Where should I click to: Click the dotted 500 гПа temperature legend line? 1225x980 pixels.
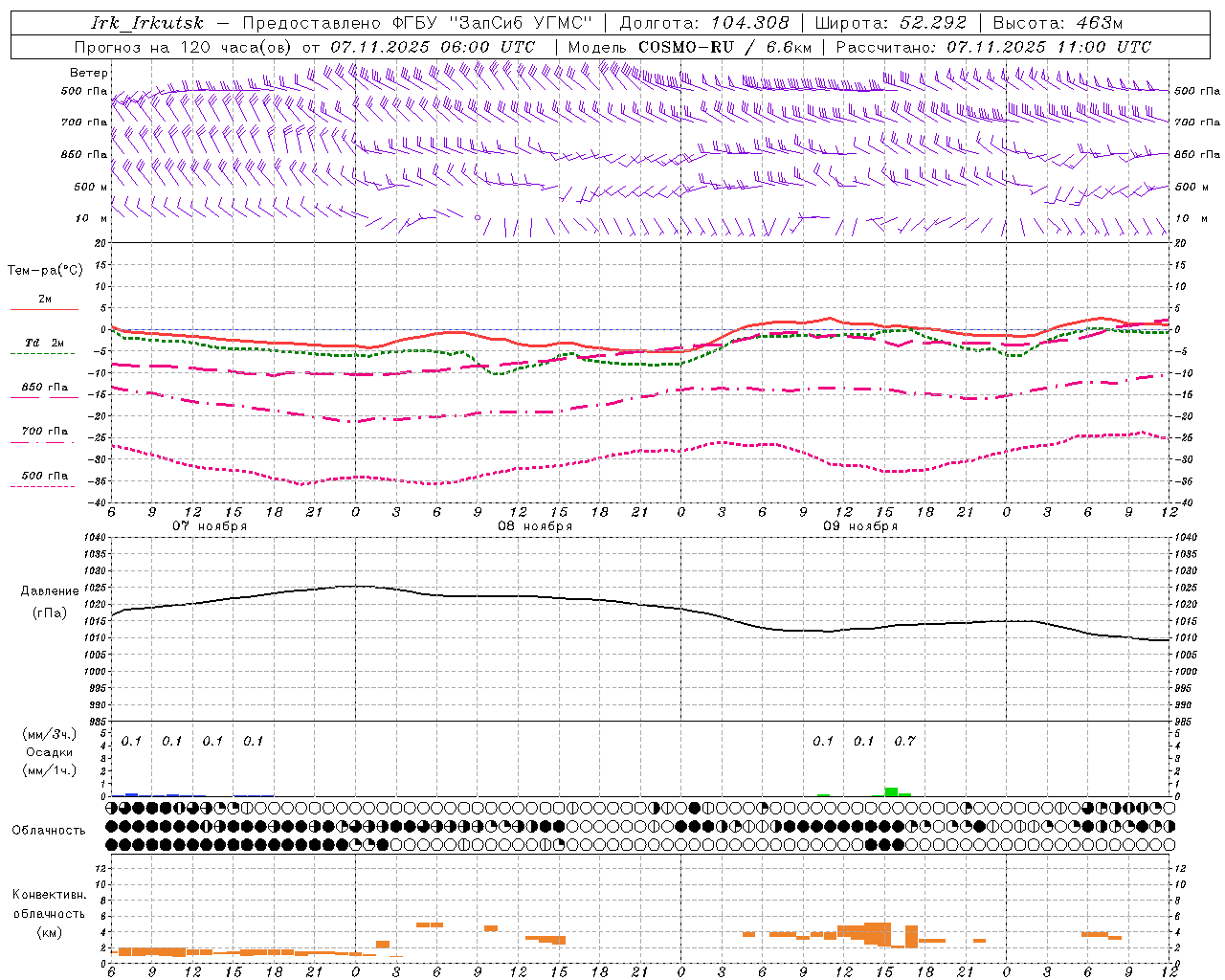[x=42, y=486]
